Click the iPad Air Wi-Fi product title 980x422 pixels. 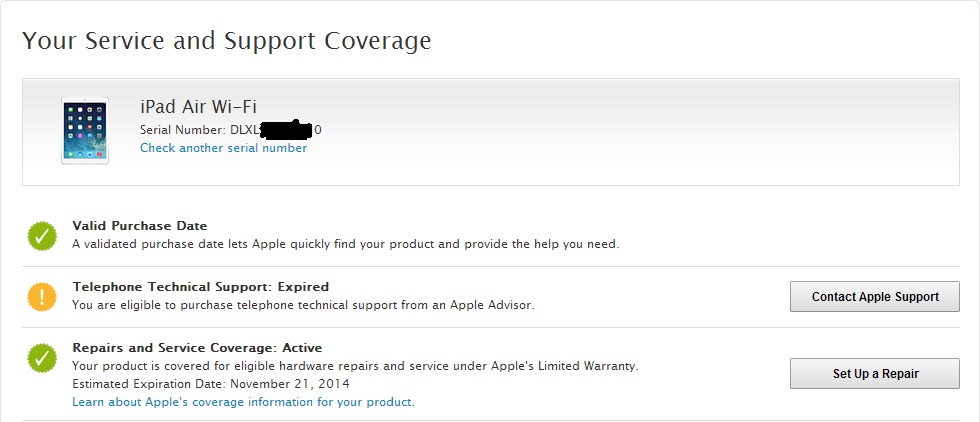[x=198, y=107]
